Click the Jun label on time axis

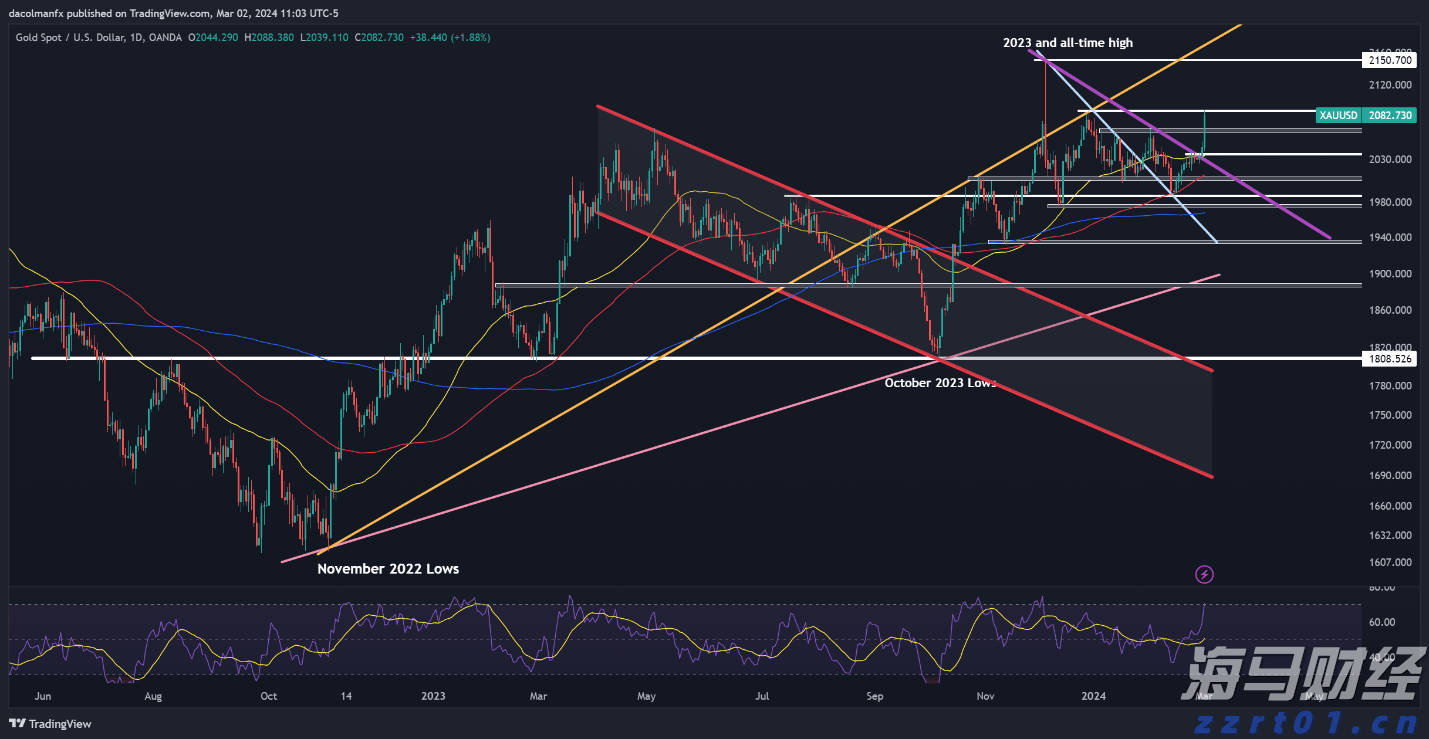pyautogui.click(x=42, y=695)
